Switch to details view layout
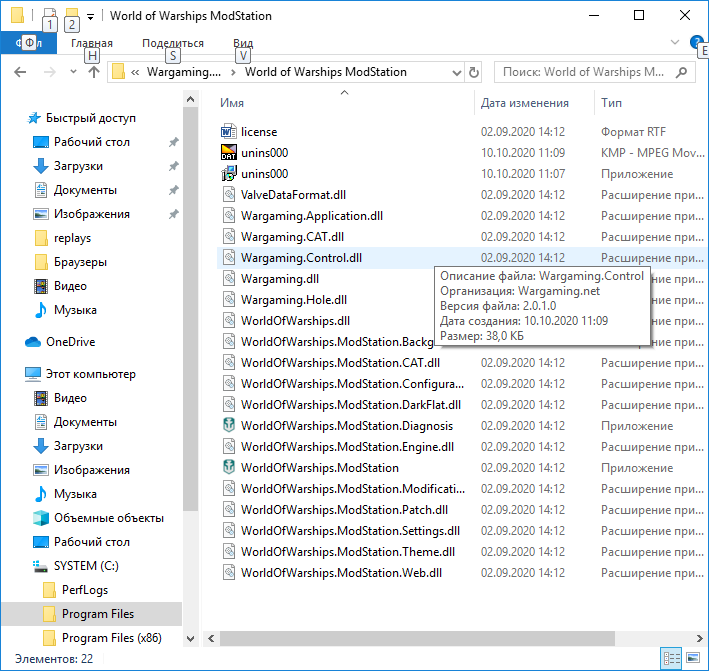 pos(671,658)
